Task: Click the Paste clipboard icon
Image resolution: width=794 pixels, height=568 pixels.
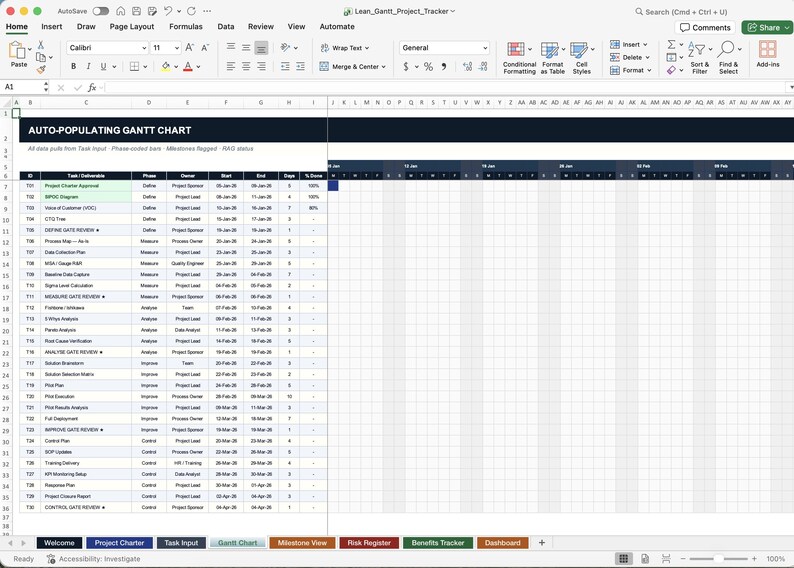Action: (17, 50)
